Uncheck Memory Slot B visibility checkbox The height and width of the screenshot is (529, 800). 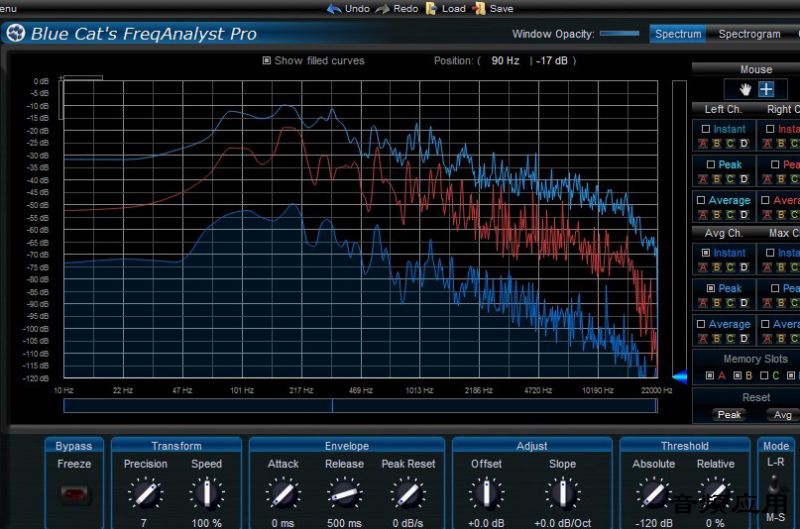click(x=737, y=376)
